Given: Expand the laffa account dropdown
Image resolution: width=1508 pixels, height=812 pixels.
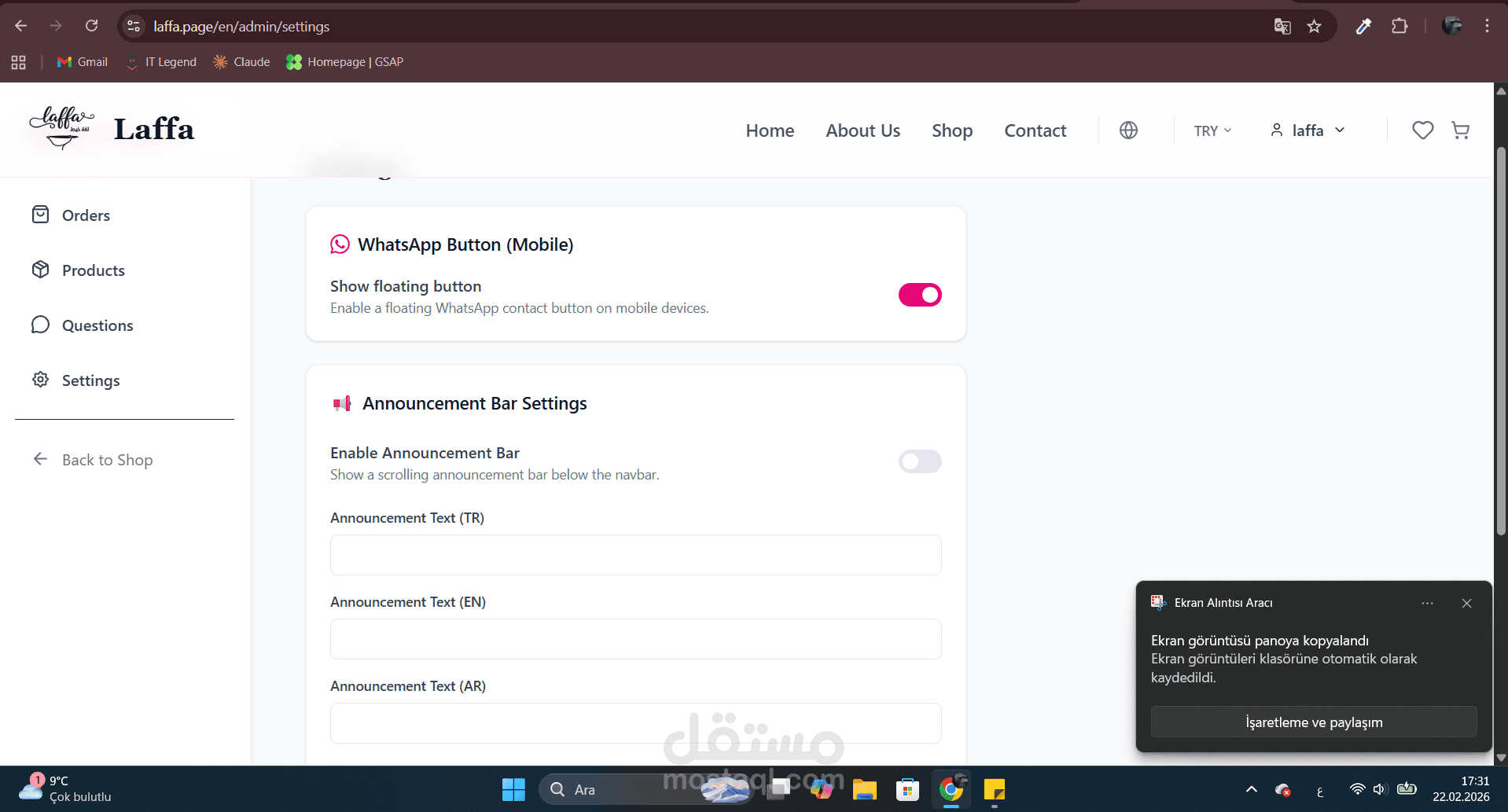Looking at the screenshot, I should [x=1308, y=130].
